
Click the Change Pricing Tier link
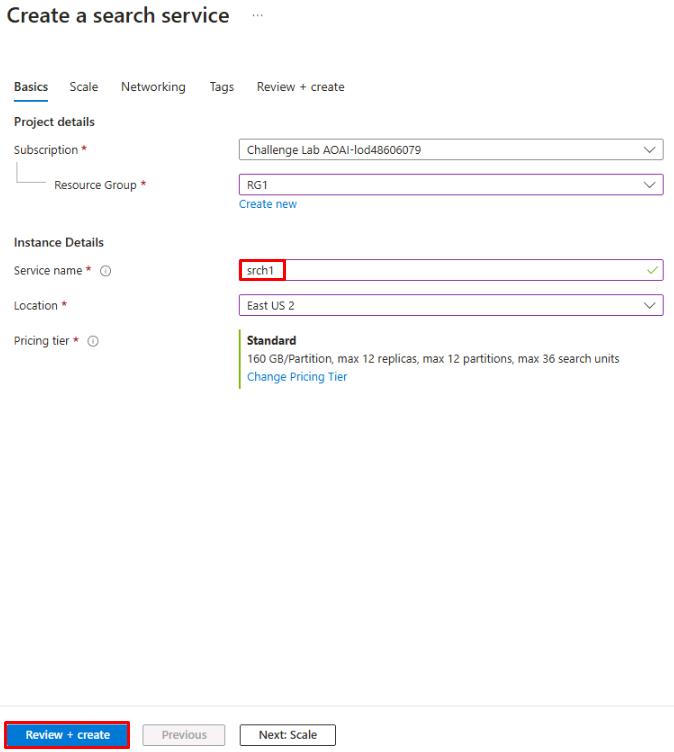click(x=297, y=377)
